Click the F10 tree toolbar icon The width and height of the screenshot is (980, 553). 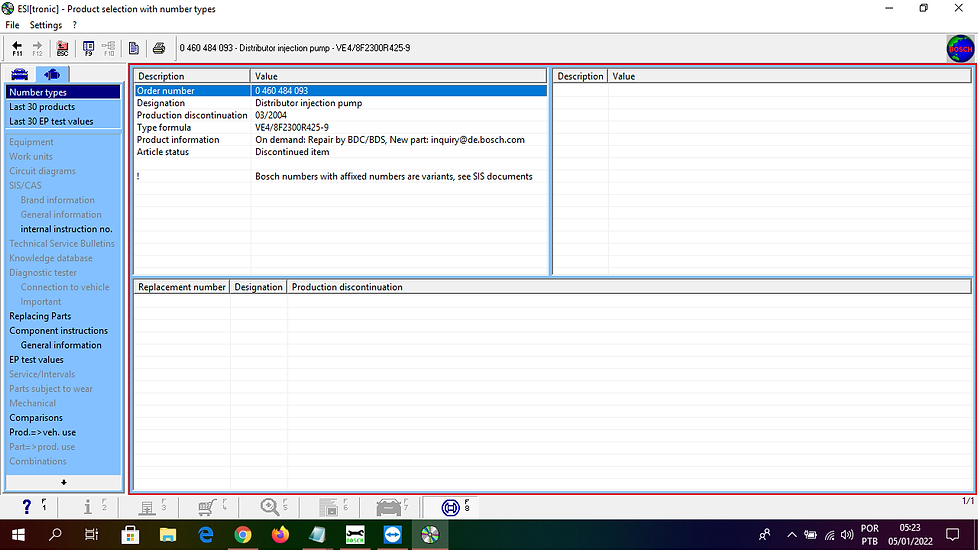[x=109, y=48]
